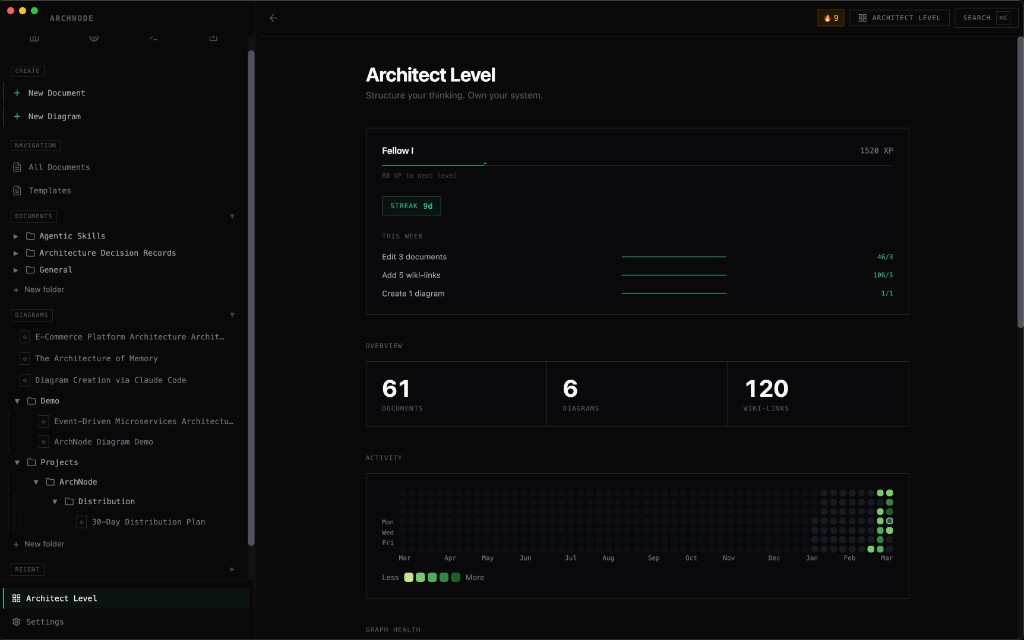Click the 106/5 progress count
The image size is (1024, 640).
[x=883, y=275]
